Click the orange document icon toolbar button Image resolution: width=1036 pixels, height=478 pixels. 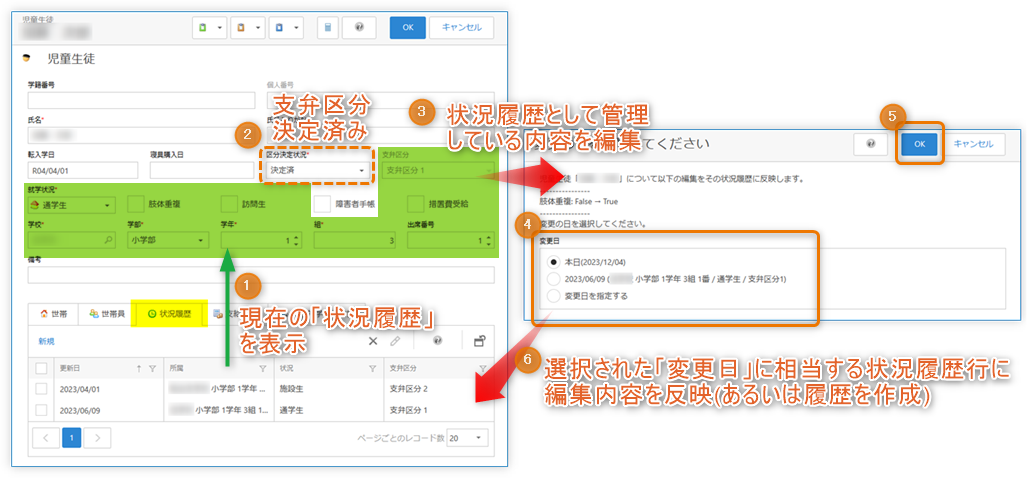(241, 28)
